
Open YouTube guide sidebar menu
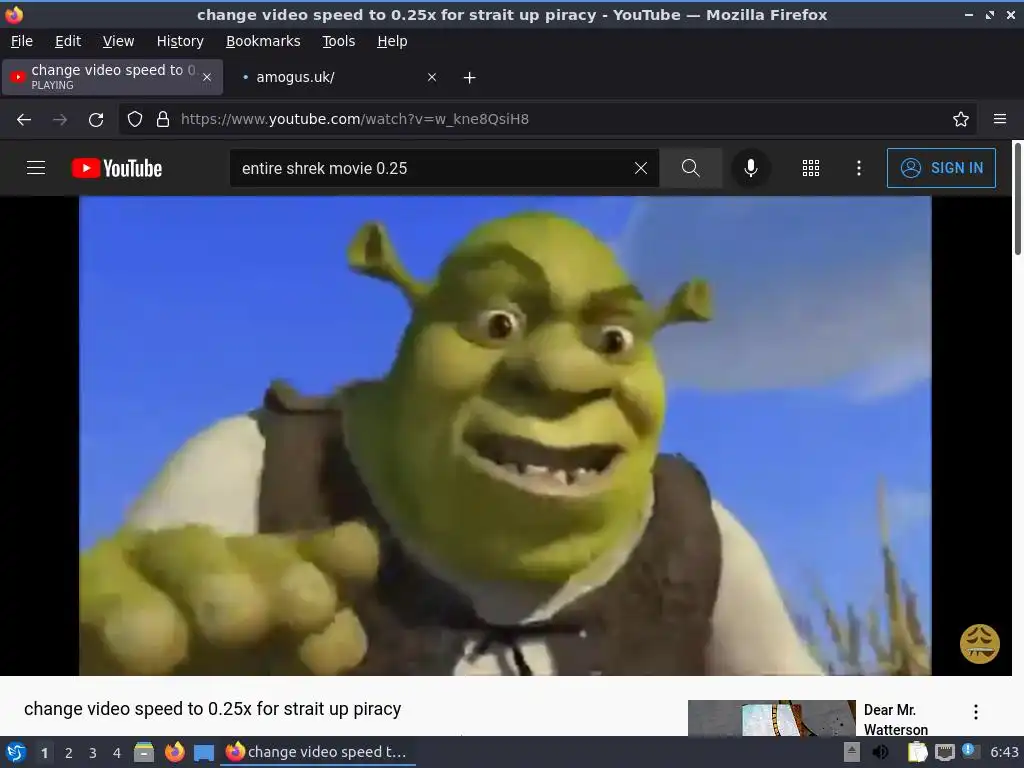tap(36, 168)
